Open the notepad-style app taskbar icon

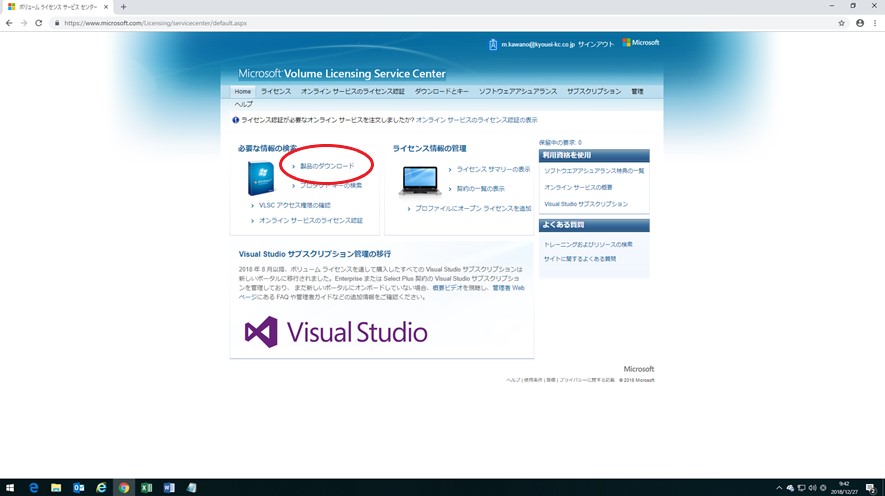(191, 488)
